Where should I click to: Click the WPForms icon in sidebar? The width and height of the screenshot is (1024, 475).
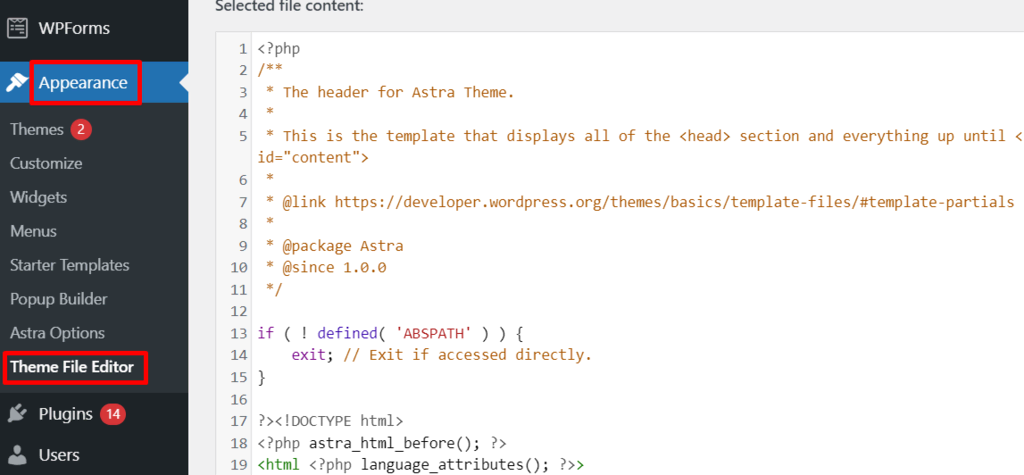[x=17, y=28]
